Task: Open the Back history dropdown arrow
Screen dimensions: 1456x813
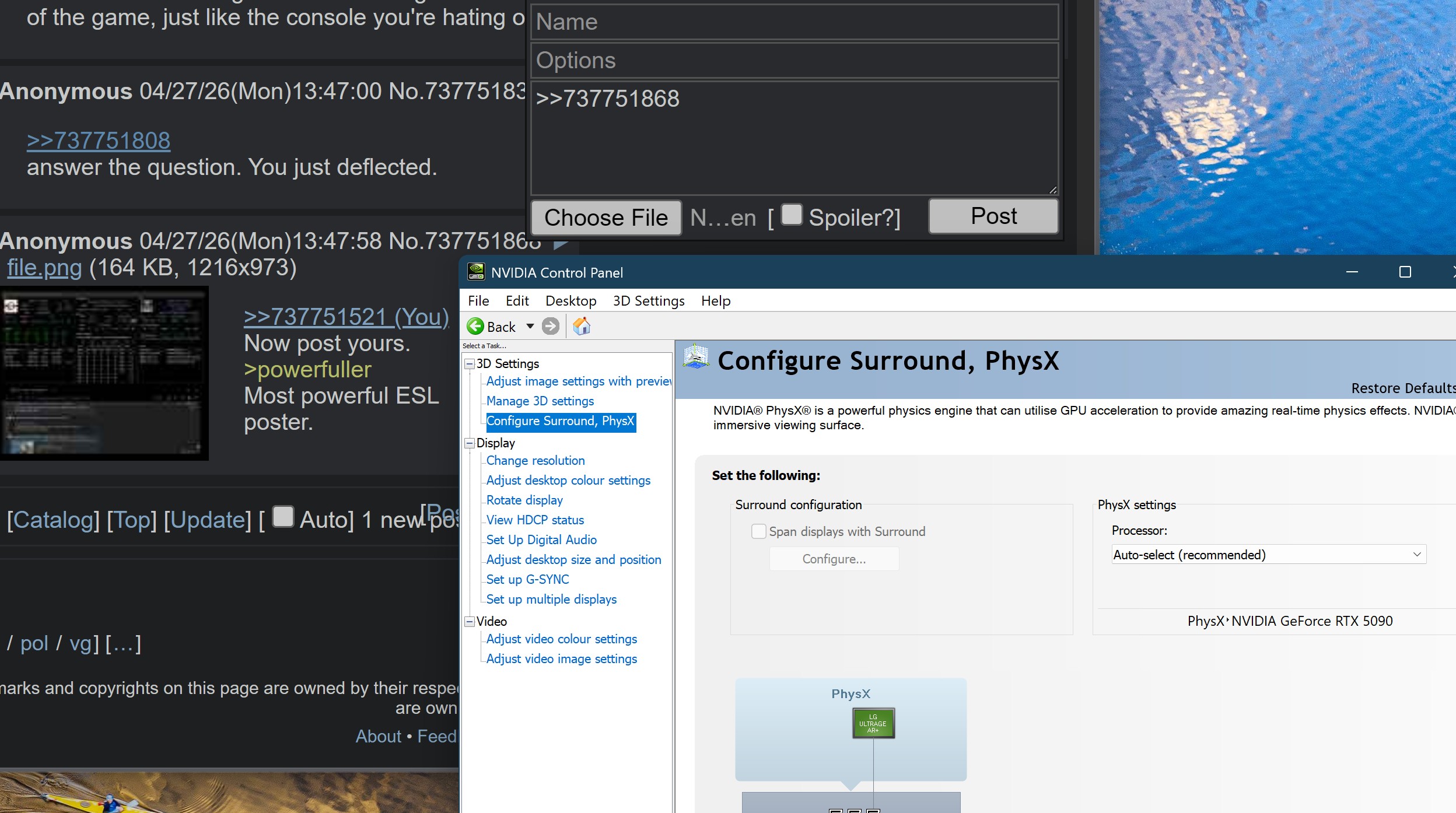Action: (x=530, y=327)
